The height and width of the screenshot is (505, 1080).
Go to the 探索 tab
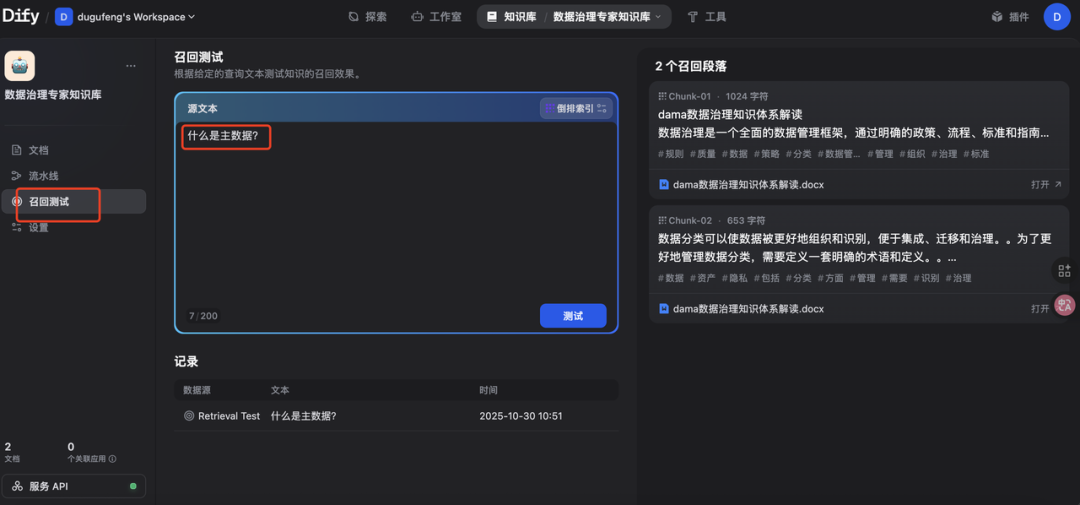[x=368, y=17]
